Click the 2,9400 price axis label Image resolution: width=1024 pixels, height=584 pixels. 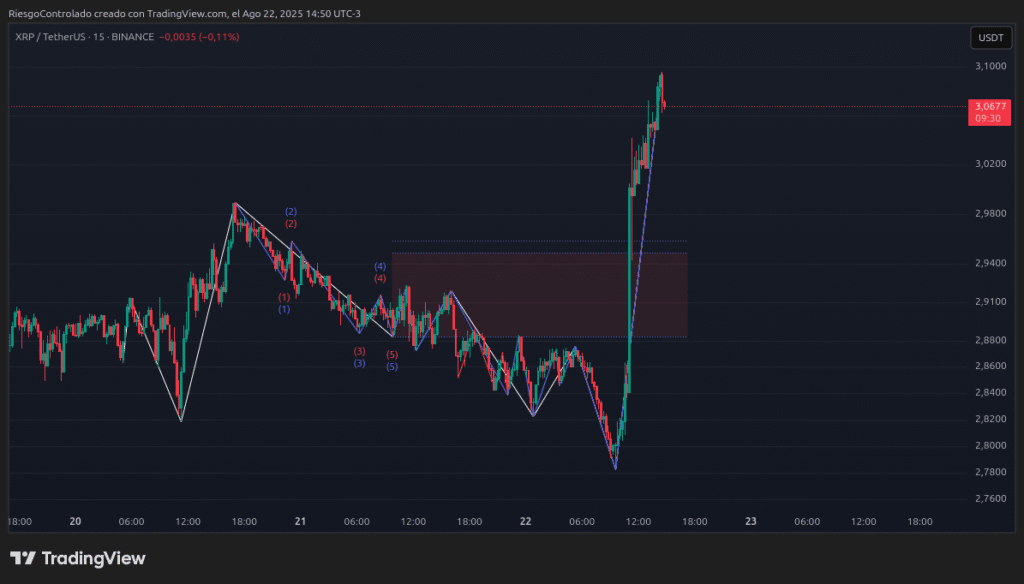tap(990, 263)
